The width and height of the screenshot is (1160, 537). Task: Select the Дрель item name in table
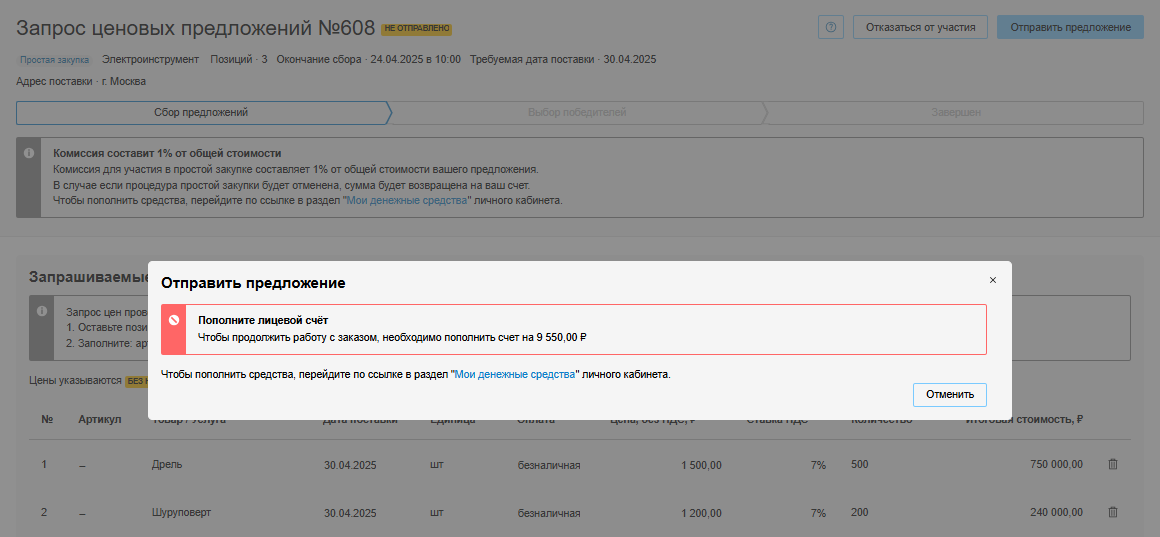click(167, 465)
